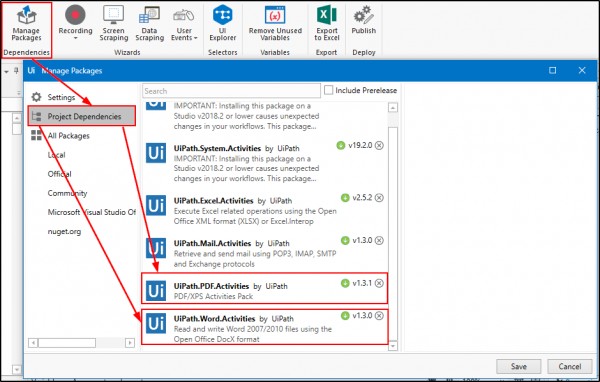Select the UiPath.System.Activities package
This screenshot has width=600, height=382.
pos(265,163)
